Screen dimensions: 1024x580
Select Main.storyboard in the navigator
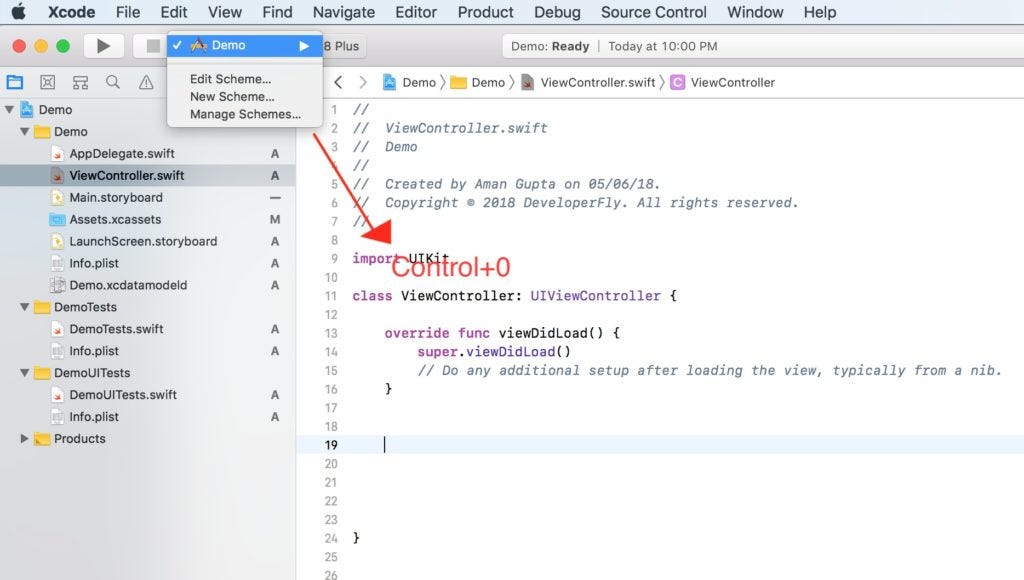point(115,197)
